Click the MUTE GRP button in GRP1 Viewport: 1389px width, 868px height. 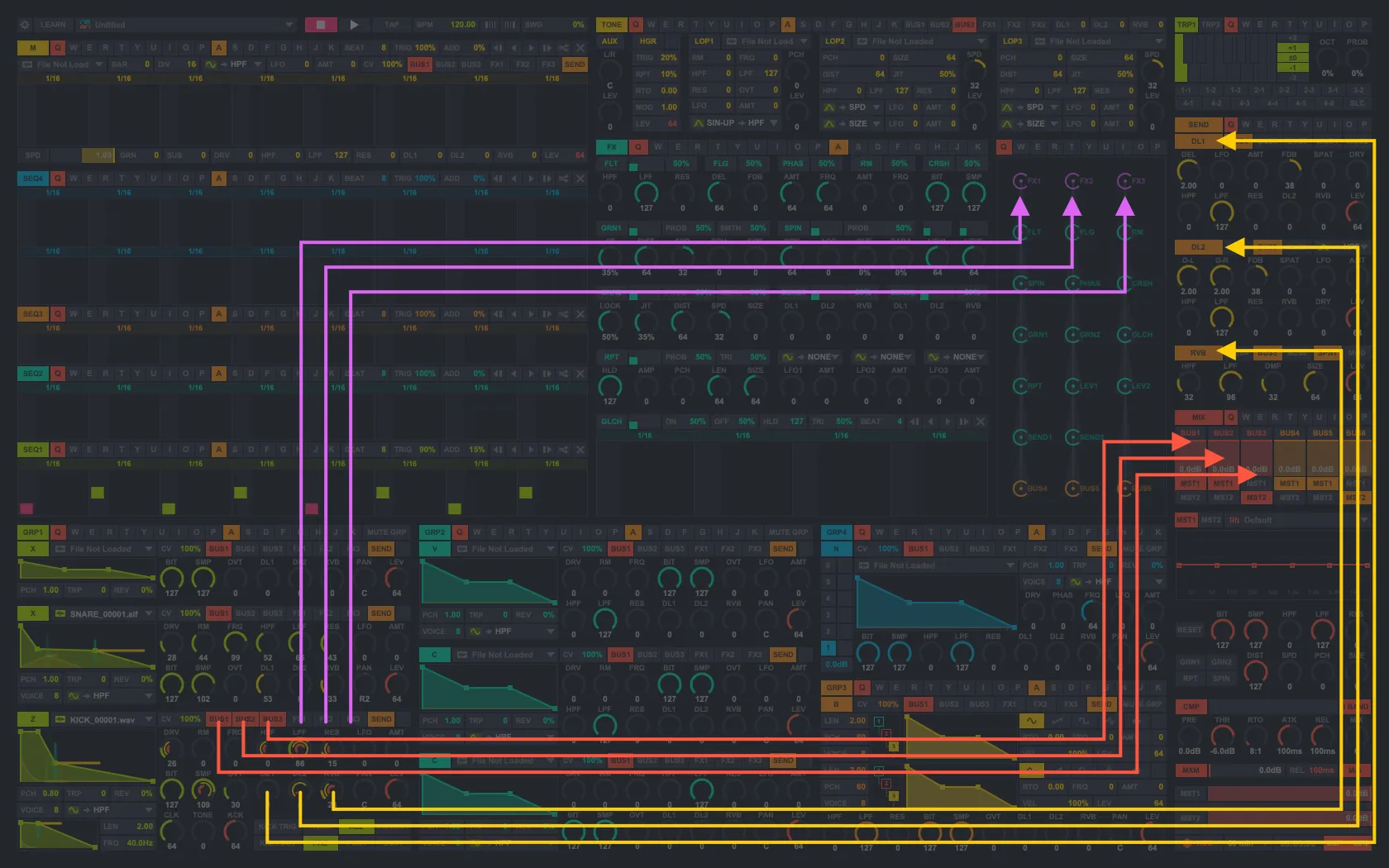(387, 532)
